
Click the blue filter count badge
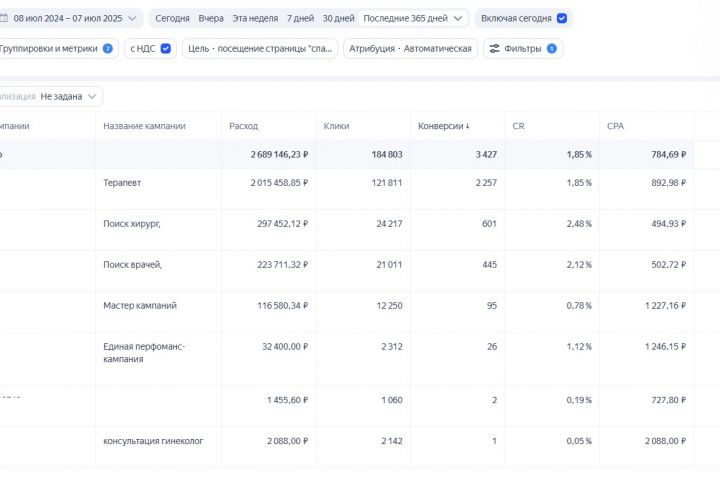pyautogui.click(x=551, y=48)
